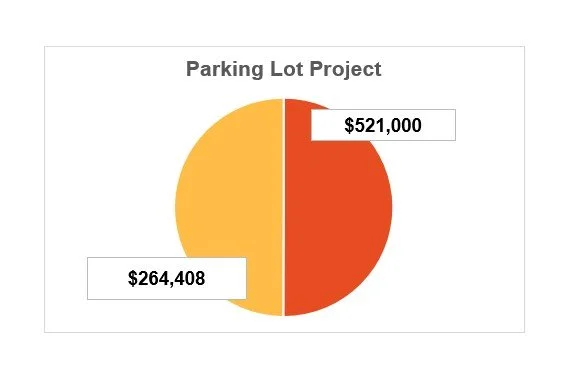Click the dollar sign in $264,408 label
The width and height of the screenshot is (574, 367).
tap(133, 278)
